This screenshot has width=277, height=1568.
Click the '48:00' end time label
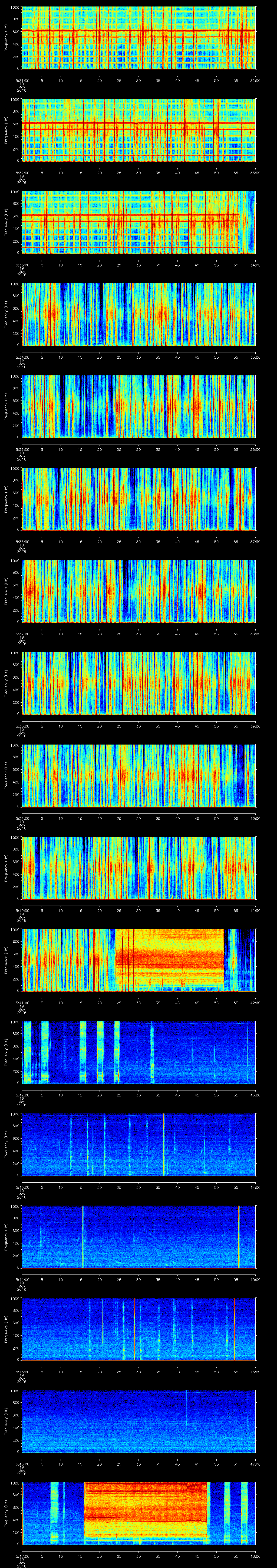255,1556
